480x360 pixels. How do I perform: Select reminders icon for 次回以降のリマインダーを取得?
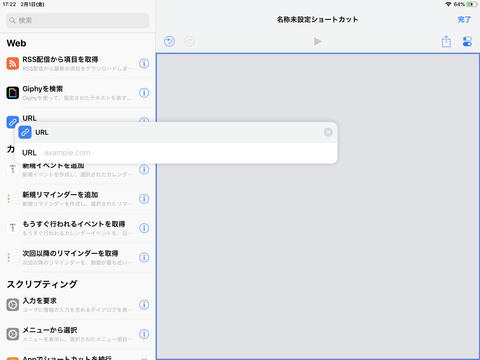[13, 257]
